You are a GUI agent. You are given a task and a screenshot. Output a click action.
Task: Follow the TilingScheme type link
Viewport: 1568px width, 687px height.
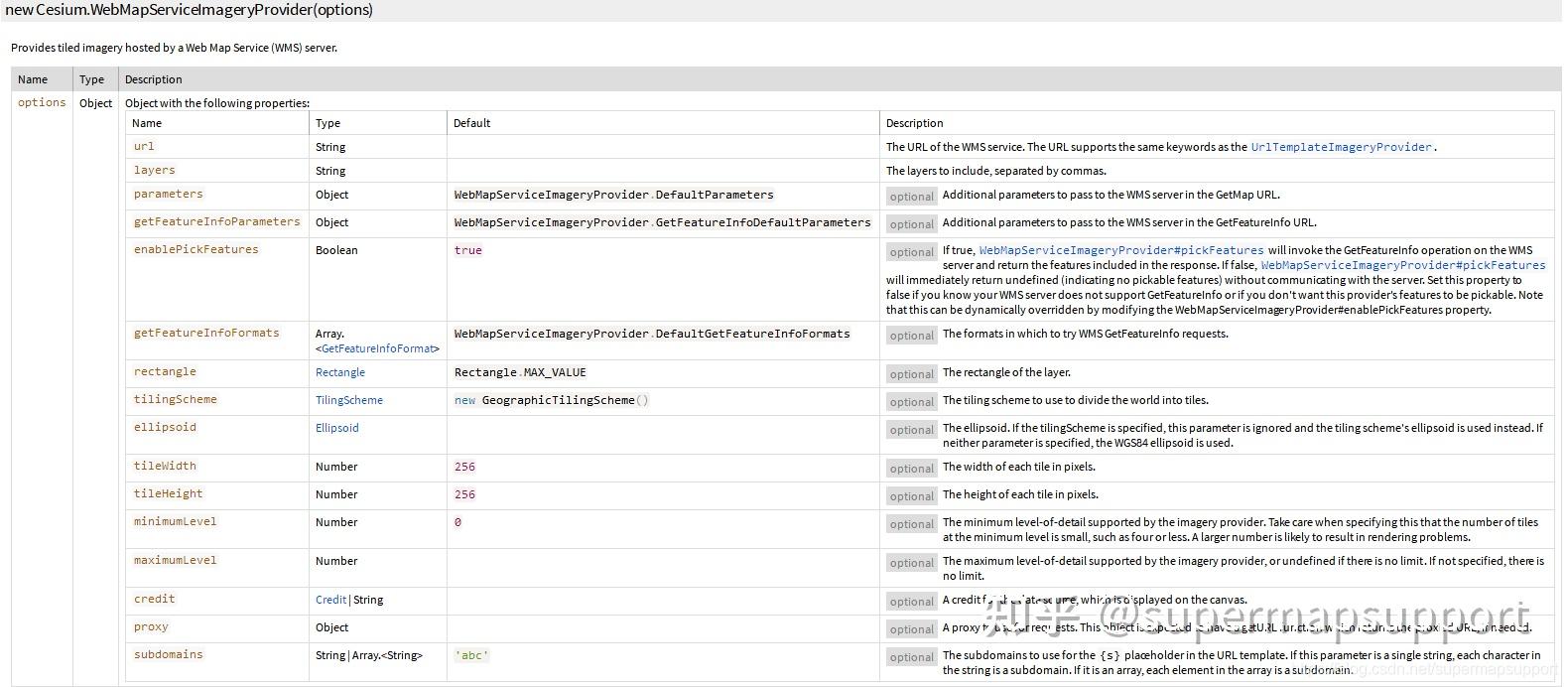point(349,400)
